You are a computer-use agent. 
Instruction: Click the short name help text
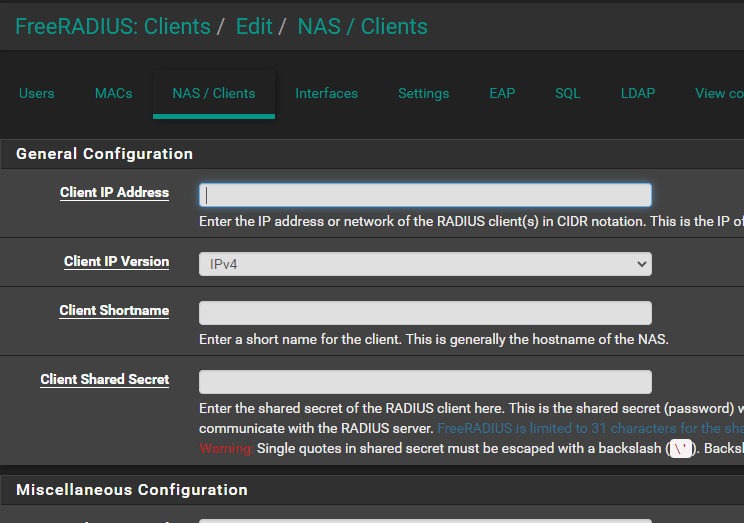(x=434, y=339)
